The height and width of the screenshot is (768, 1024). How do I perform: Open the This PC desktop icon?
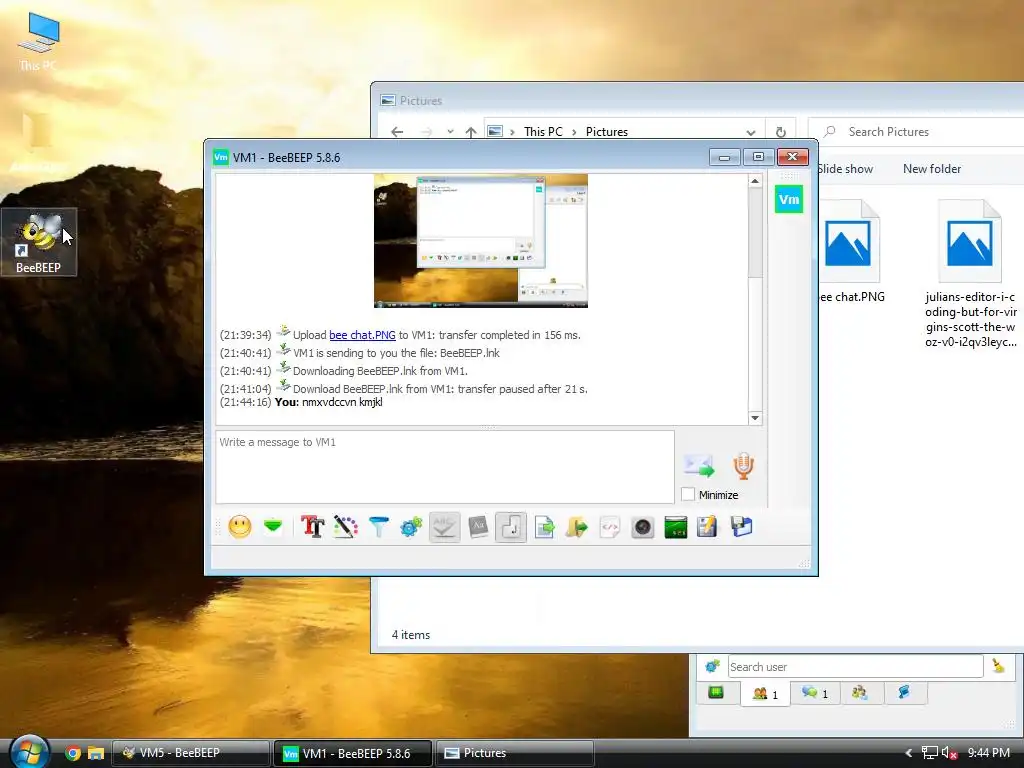pyautogui.click(x=38, y=42)
